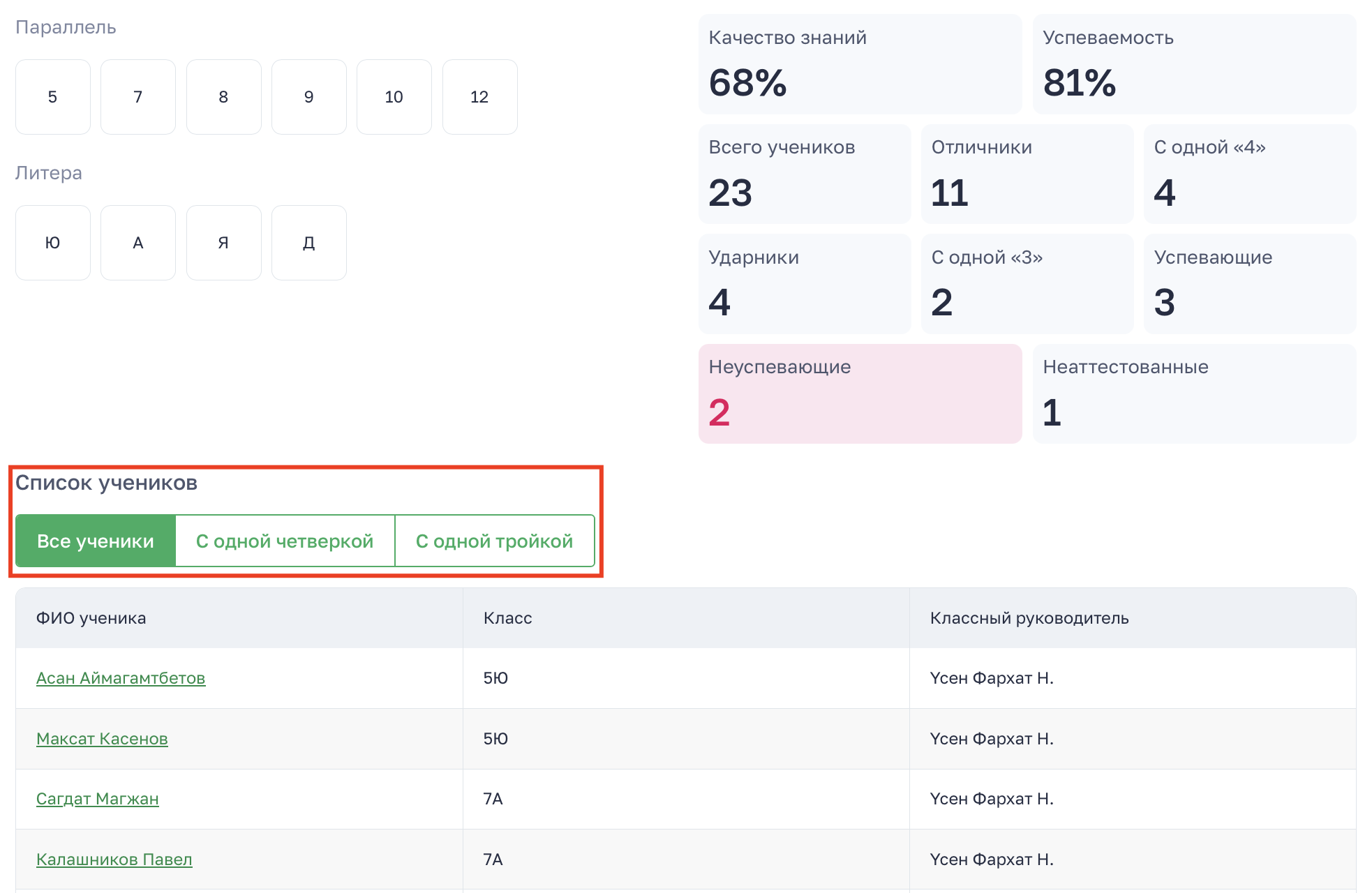Switch to Все ученики tab
Viewport: 1372px width, 893px height.
click(x=96, y=541)
